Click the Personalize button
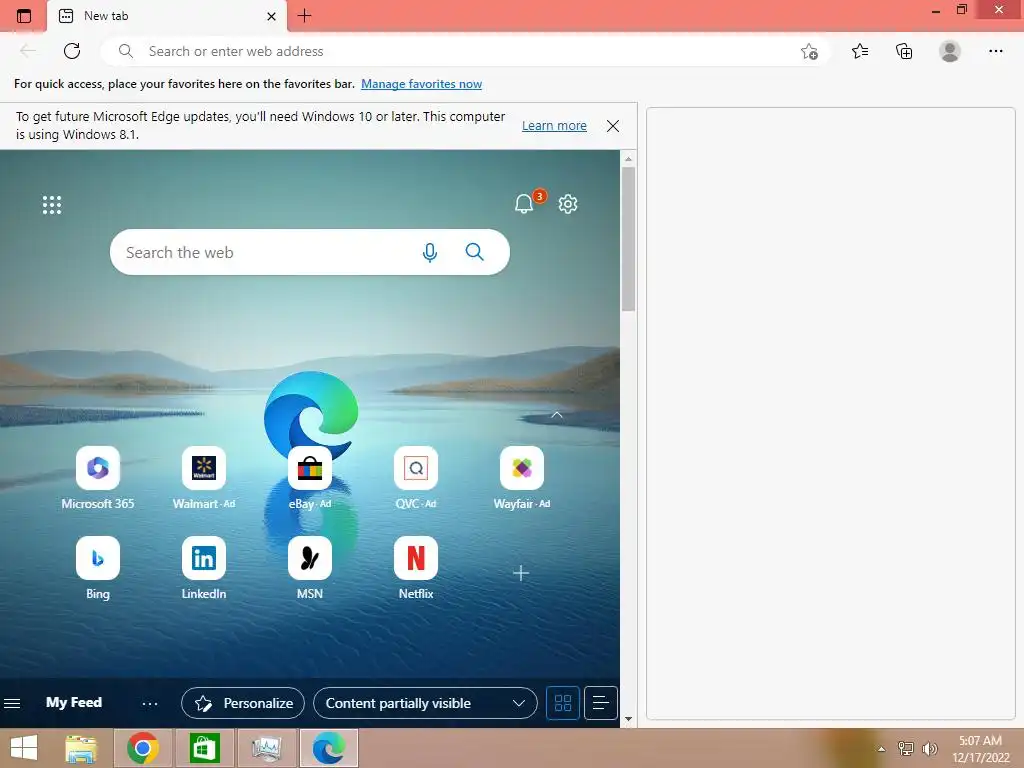 tap(243, 703)
